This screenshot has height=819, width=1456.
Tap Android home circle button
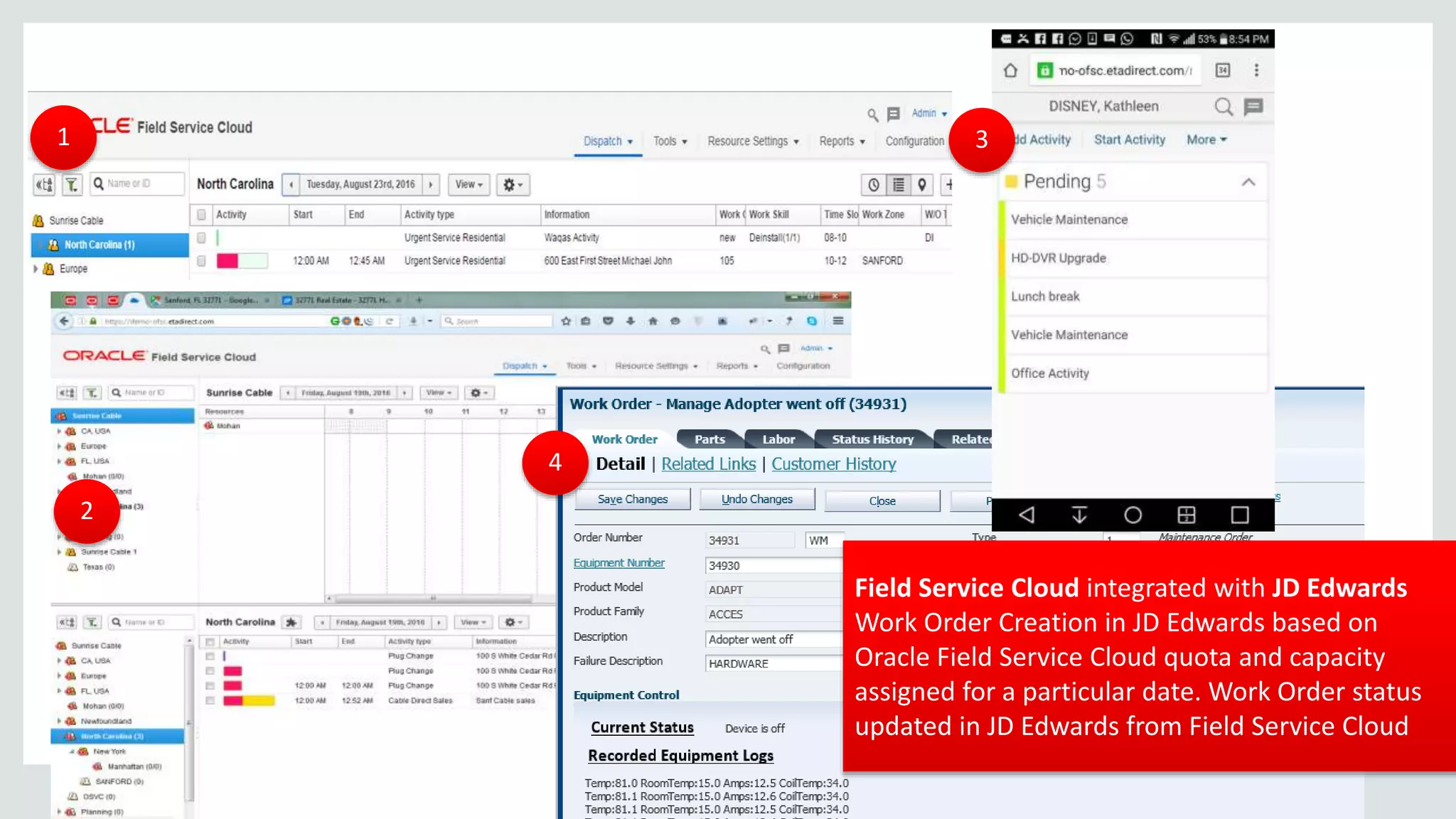1133,515
